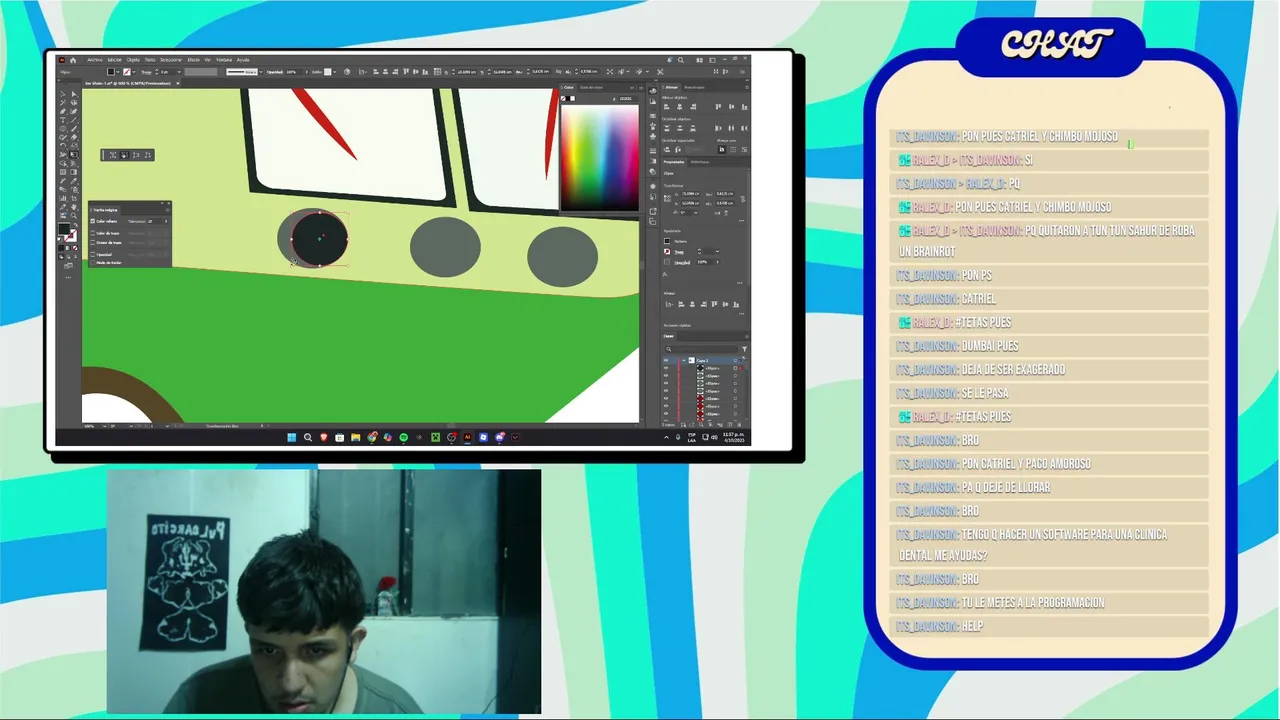The image size is (1280, 720).
Task: Click the Opacidad label in the control bar
Action: [275, 72]
